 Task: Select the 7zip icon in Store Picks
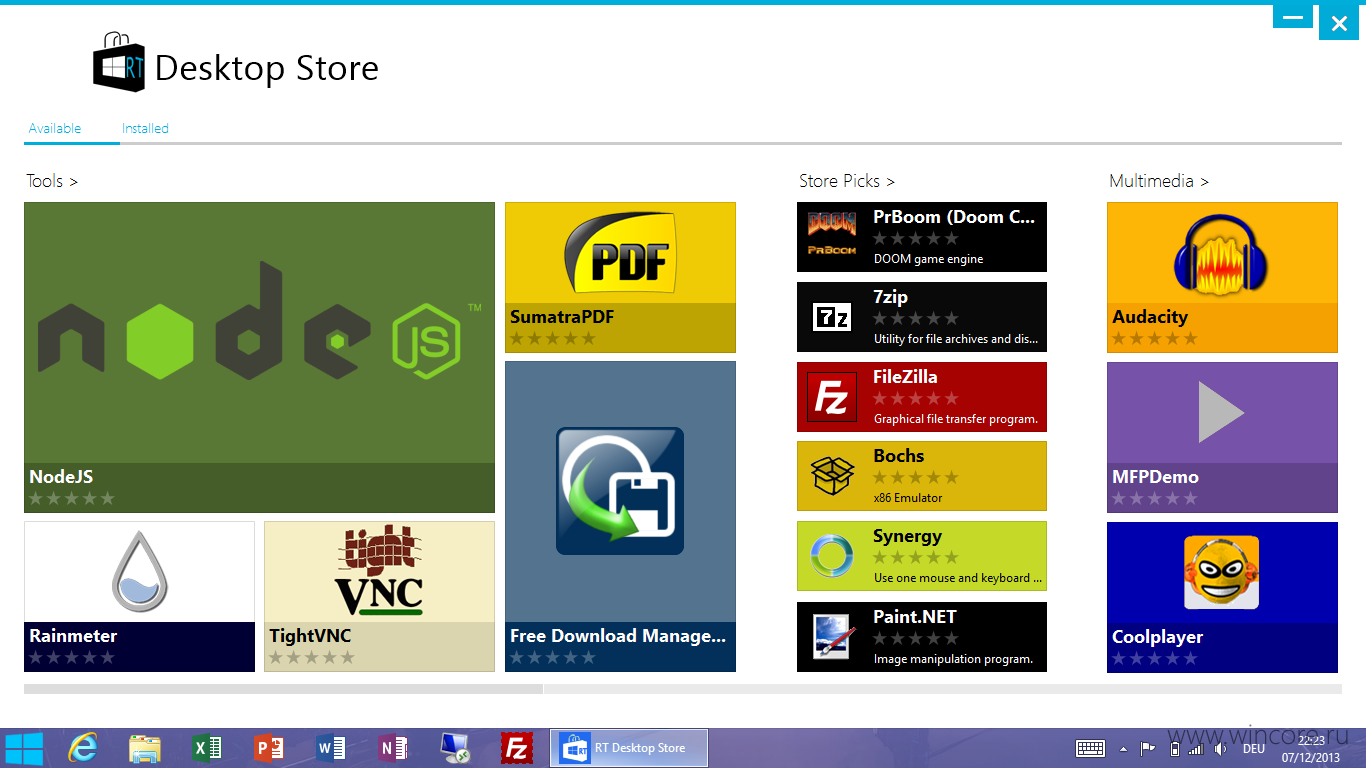pyautogui.click(x=832, y=317)
